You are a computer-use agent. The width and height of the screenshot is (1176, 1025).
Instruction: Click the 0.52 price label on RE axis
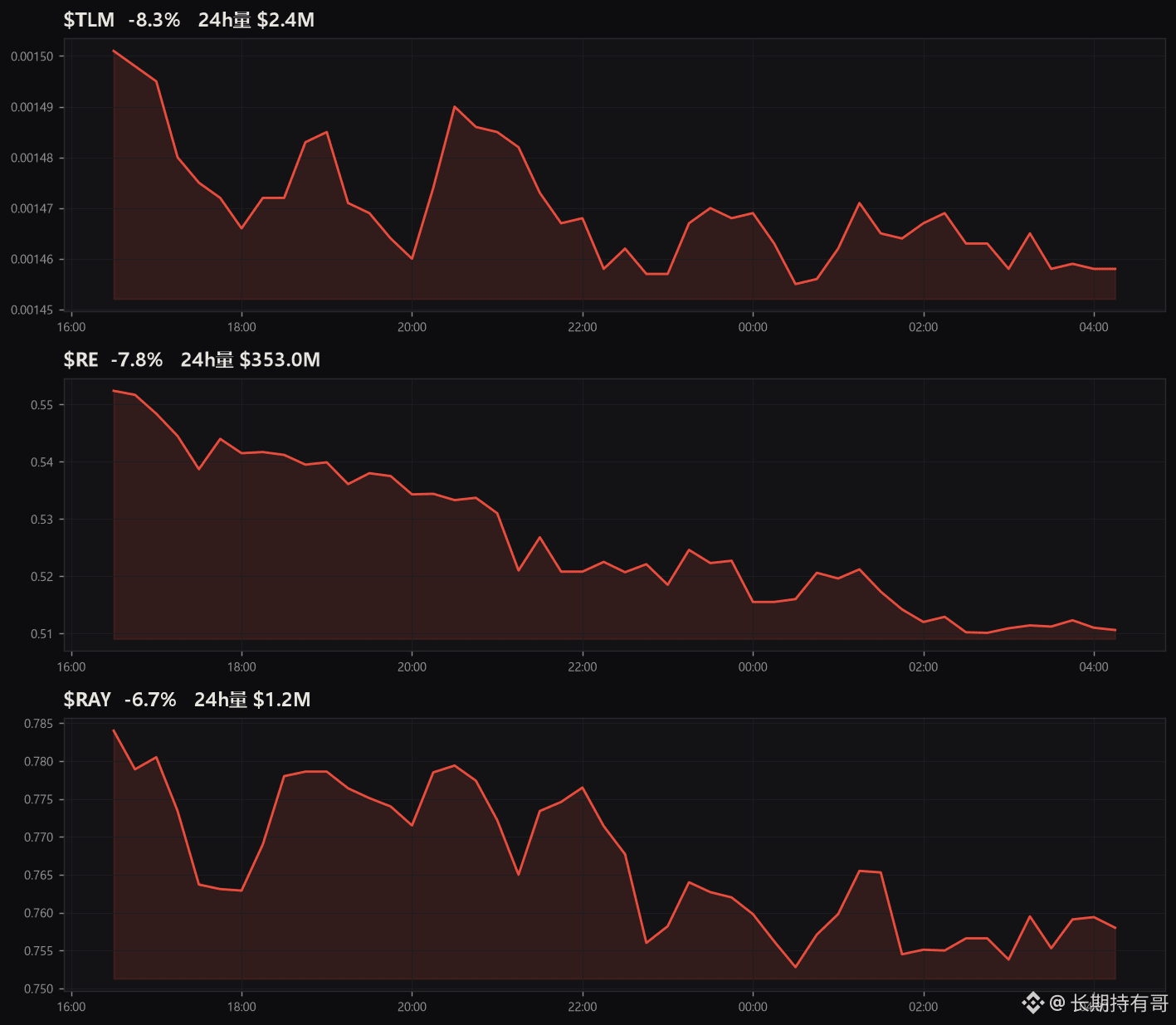tap(41, 577)
